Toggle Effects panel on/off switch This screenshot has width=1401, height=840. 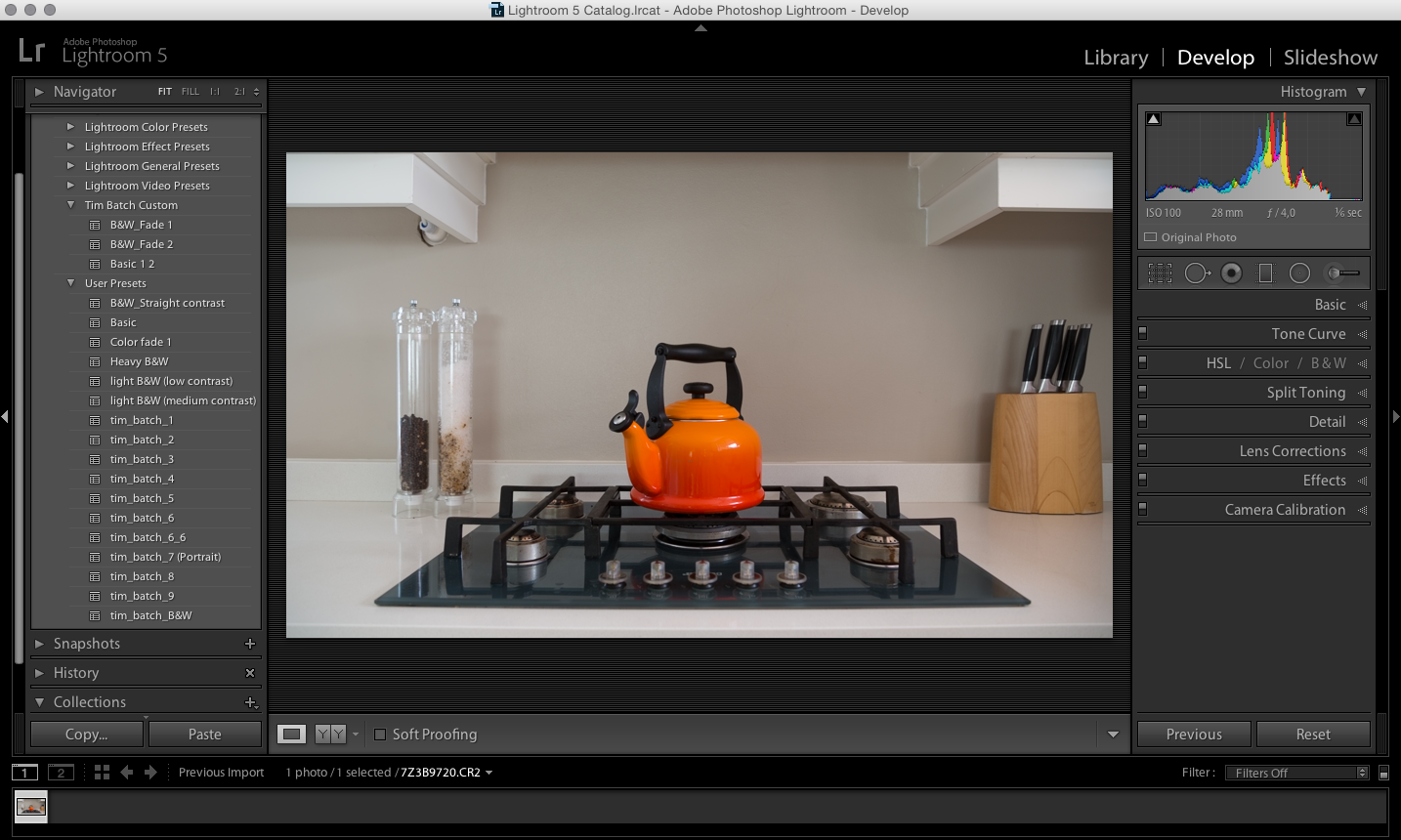(1142, 480)
